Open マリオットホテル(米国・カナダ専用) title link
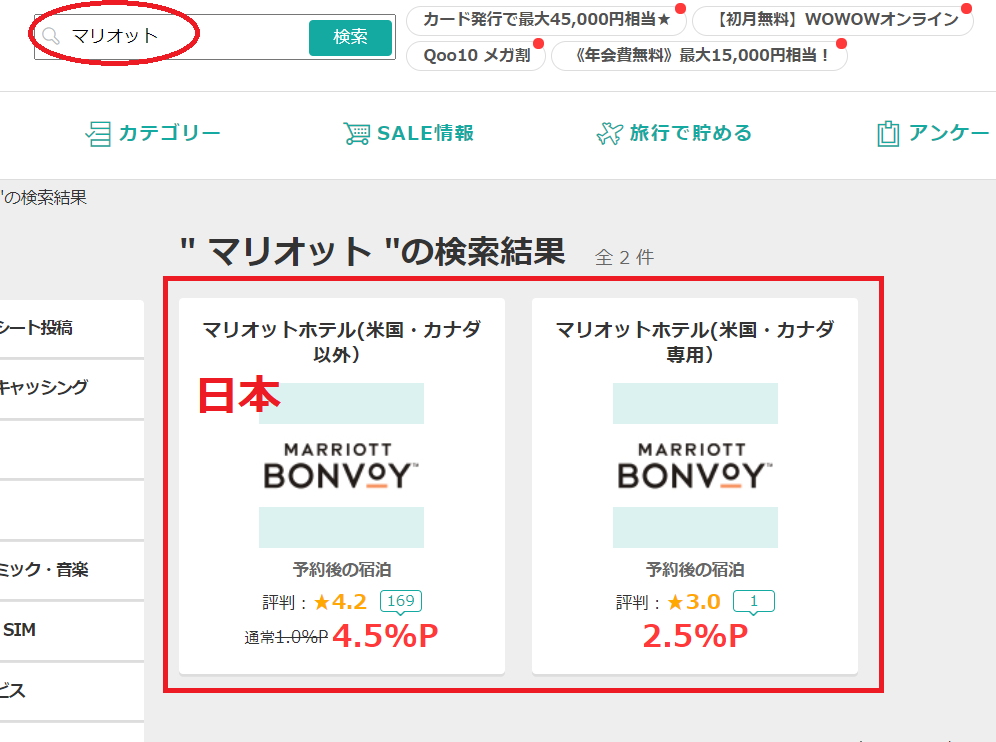The image size is (996, 742). click(x=695, y=341)
